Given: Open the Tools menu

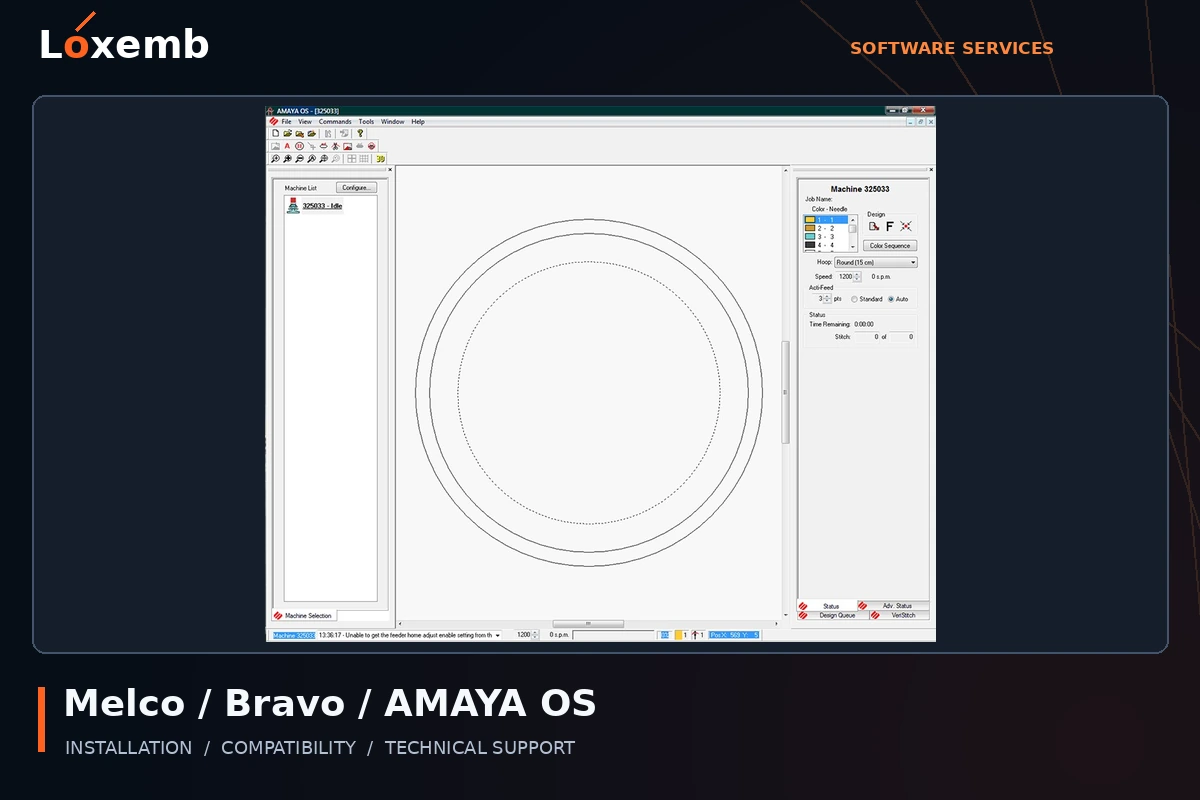Looking at the screenshot, I should coord(366,122).
